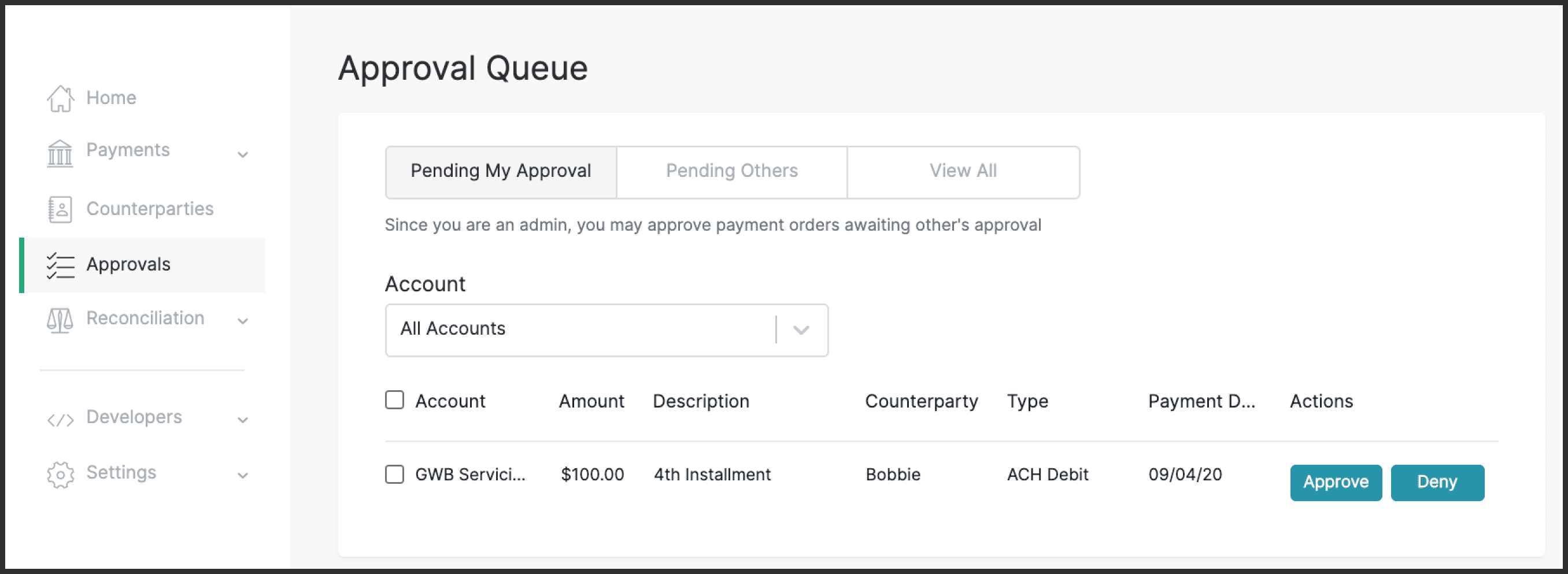This screenshot has width=1568, height=574.
Task: Tick the select-all checkbox in table header
Action: point(394,400)
